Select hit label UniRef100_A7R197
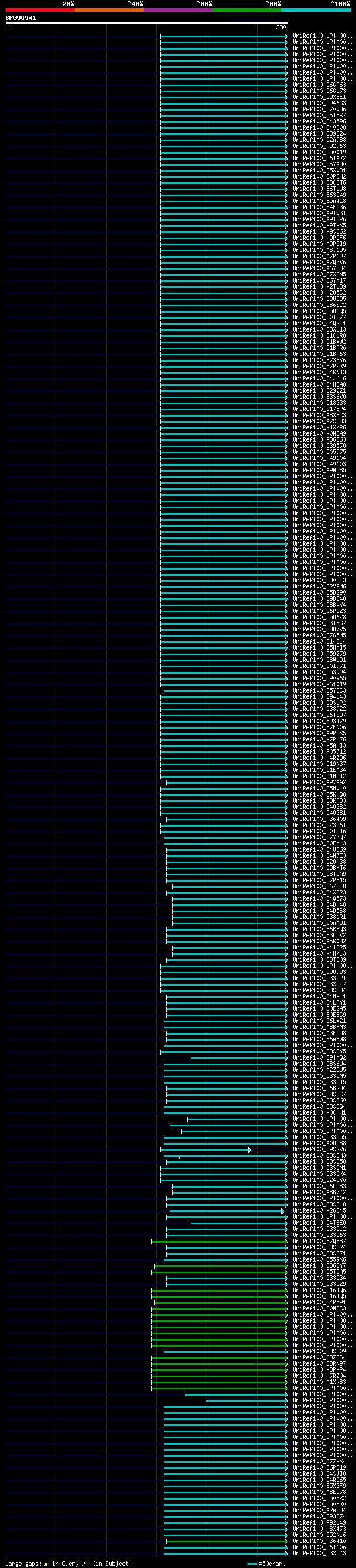Image resolution: width=356 pixels, height=1568 pixels. point(319,256)
